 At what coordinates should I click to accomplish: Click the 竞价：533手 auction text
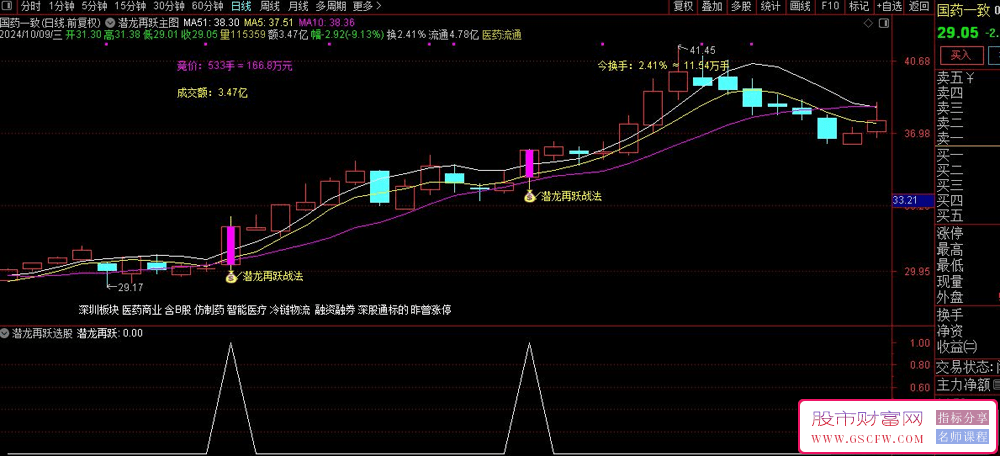click(x=235, y=66)
